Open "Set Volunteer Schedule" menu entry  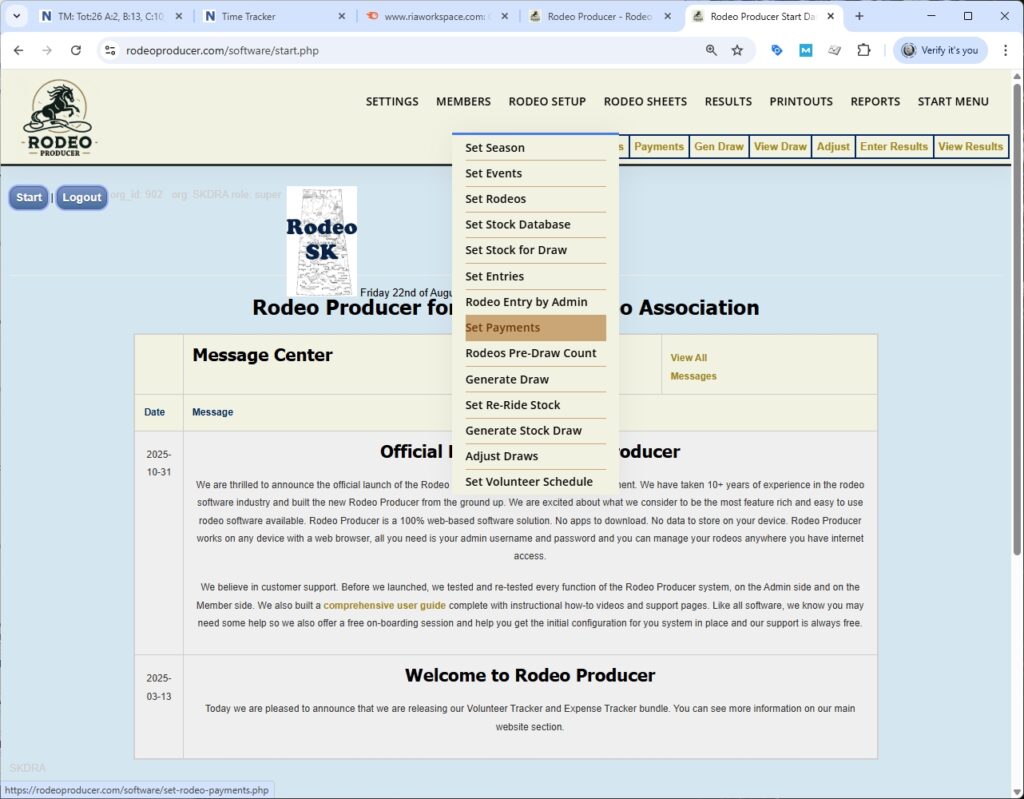tap(528, 481)
